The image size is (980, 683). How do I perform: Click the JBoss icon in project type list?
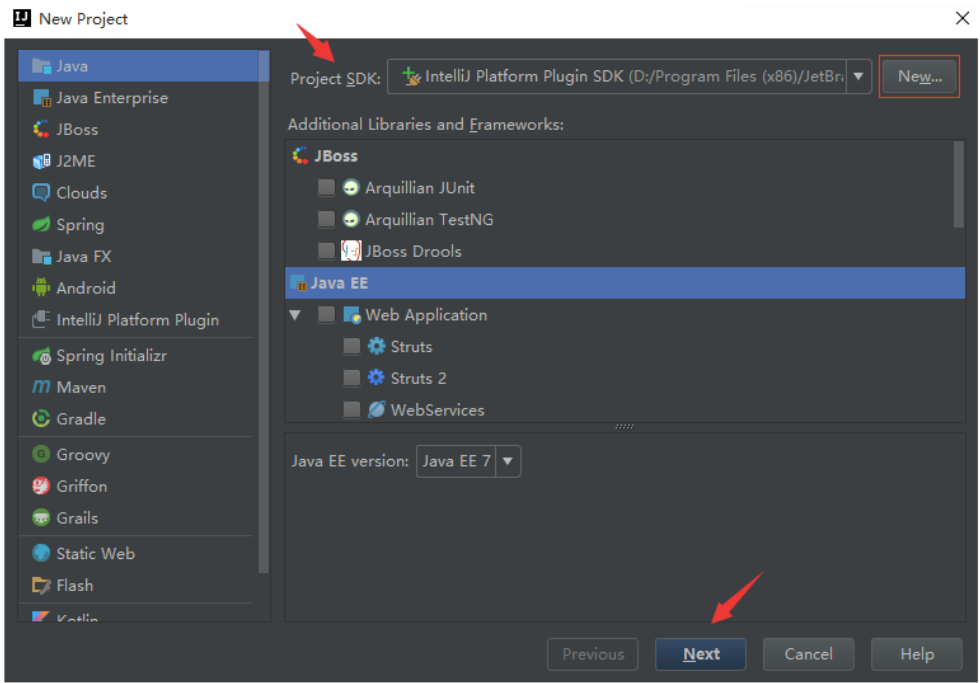click(x=41, y=129)
